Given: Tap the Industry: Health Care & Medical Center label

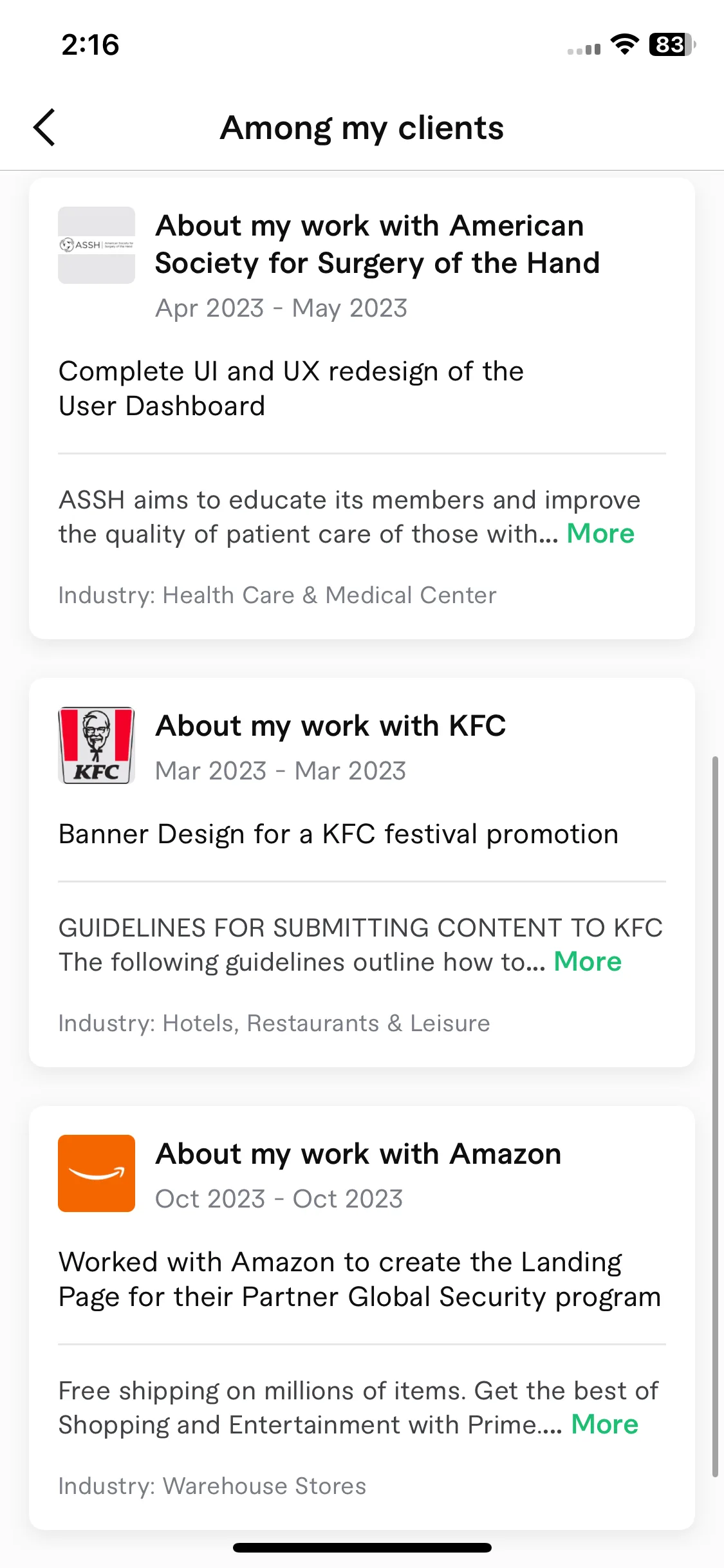Looking at the screenshot, I should point(277,595).
